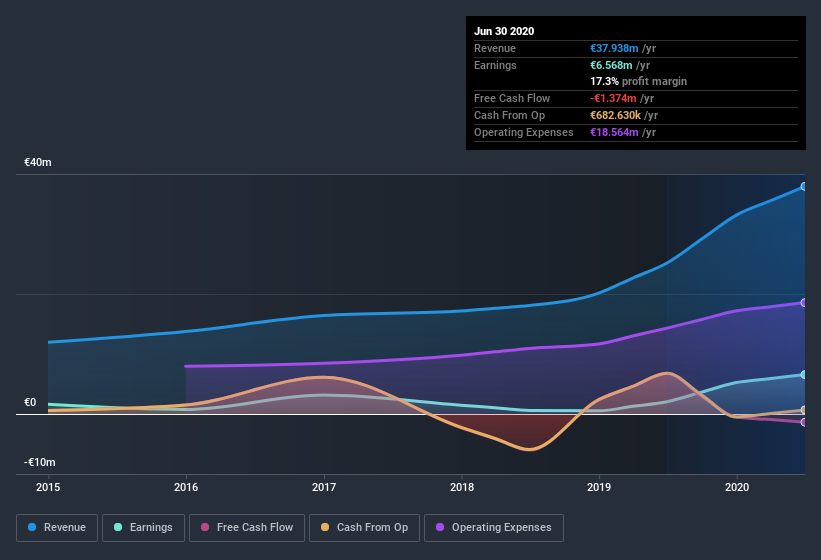This screenshot has height=560, width=821.
Task: Toggle the Revenue legend button
Action: [x=57, y=528]
